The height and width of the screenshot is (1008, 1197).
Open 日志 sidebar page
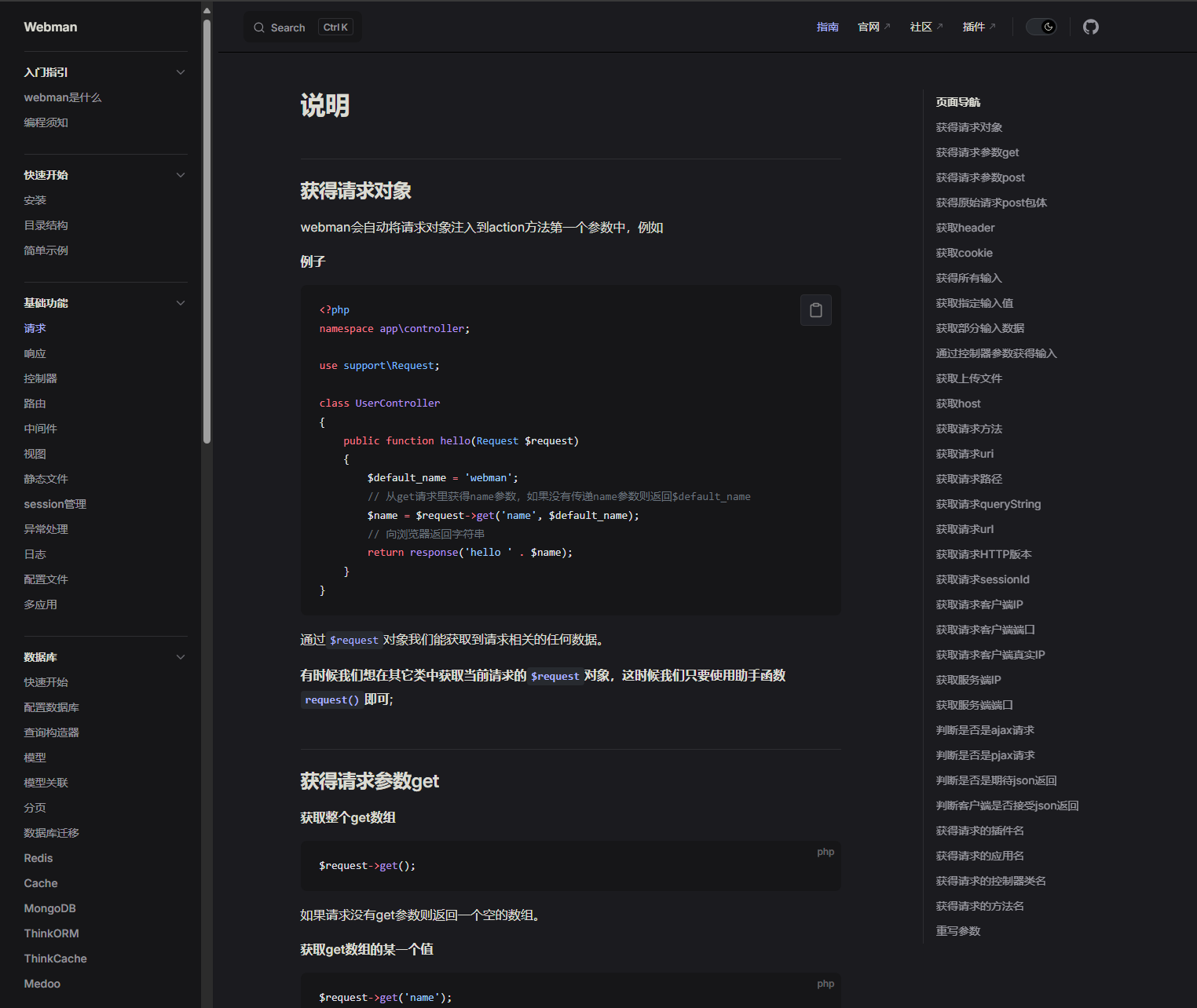[x=35, y=554]
